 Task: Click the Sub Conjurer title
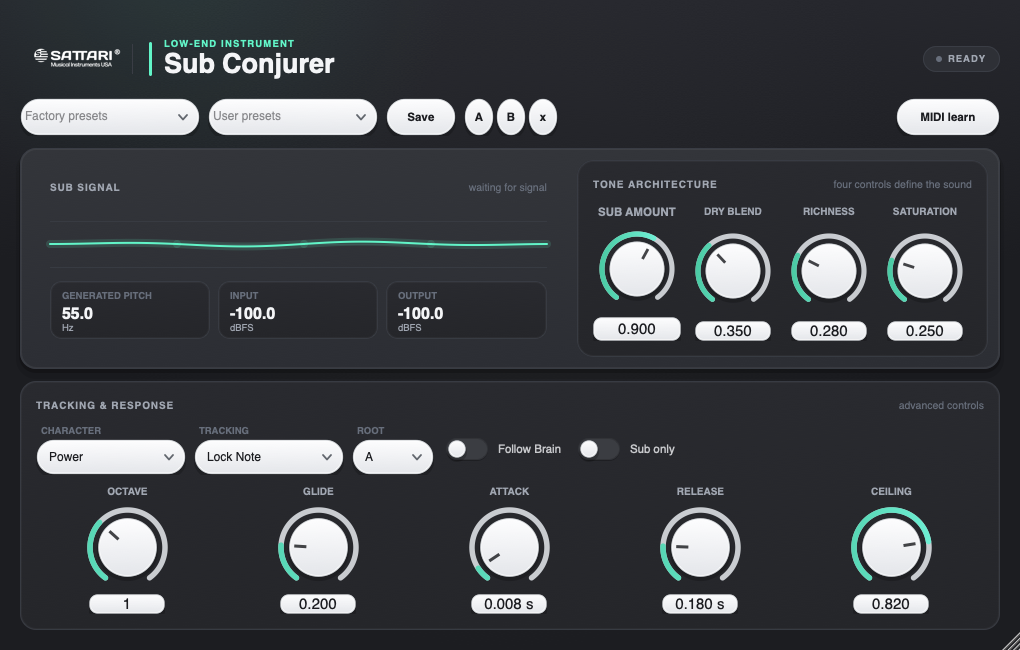249,64
